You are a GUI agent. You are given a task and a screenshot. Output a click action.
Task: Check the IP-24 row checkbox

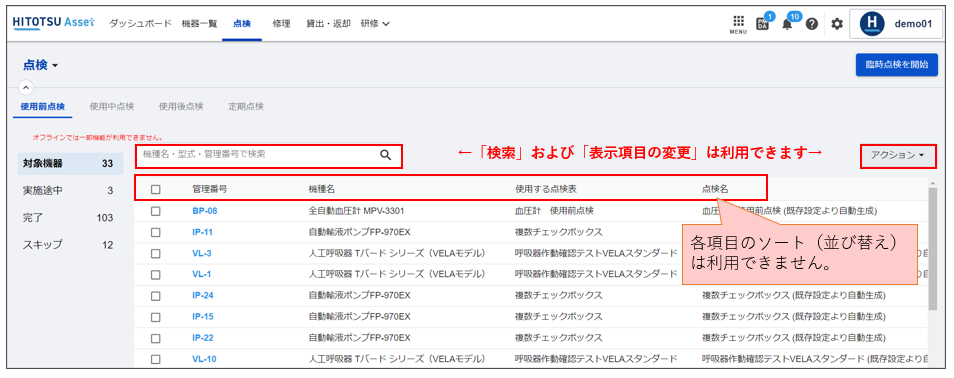pos(156,295)
